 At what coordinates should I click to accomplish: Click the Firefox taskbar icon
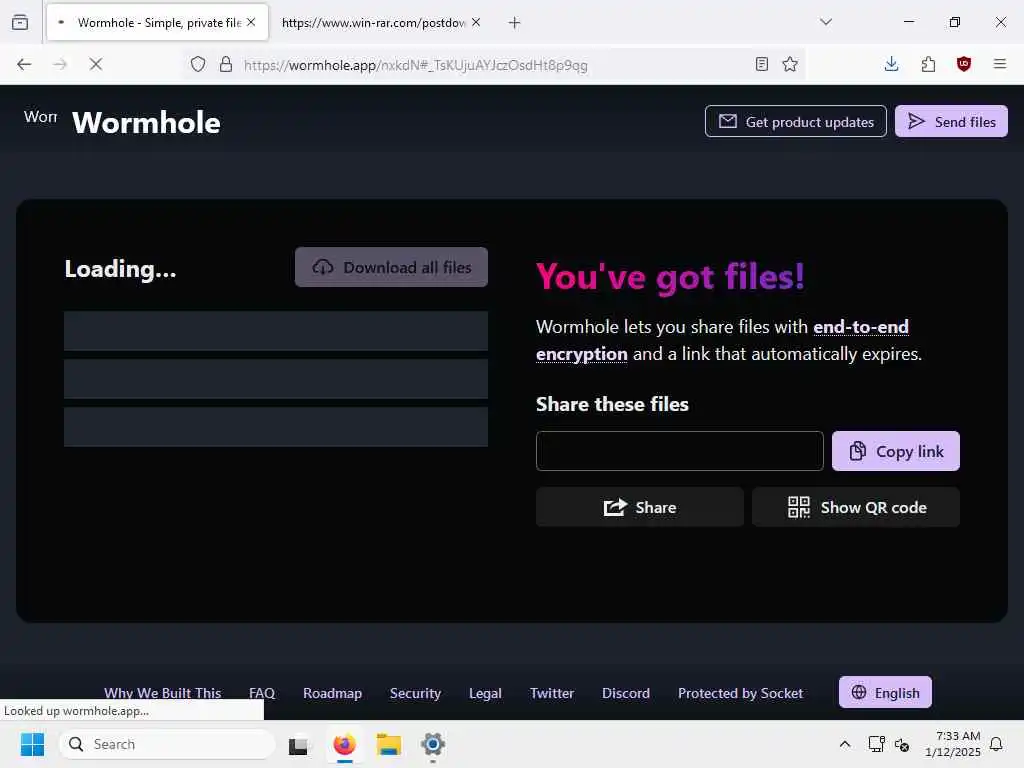click(x=344, y=744)
